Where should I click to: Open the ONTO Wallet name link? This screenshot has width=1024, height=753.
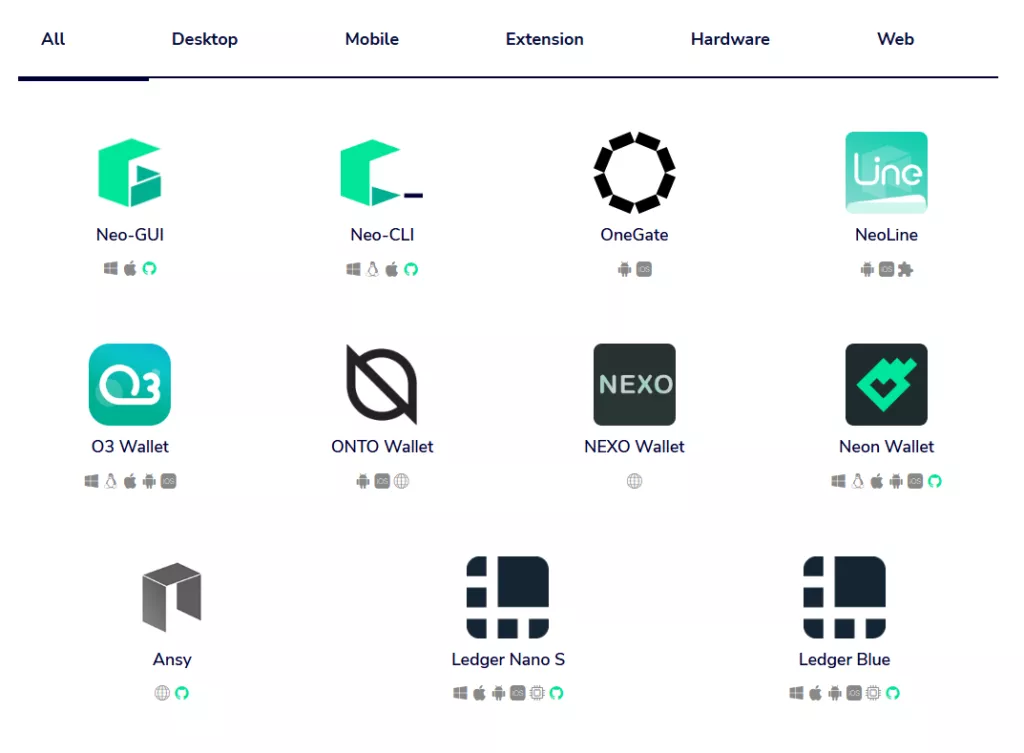382,447
